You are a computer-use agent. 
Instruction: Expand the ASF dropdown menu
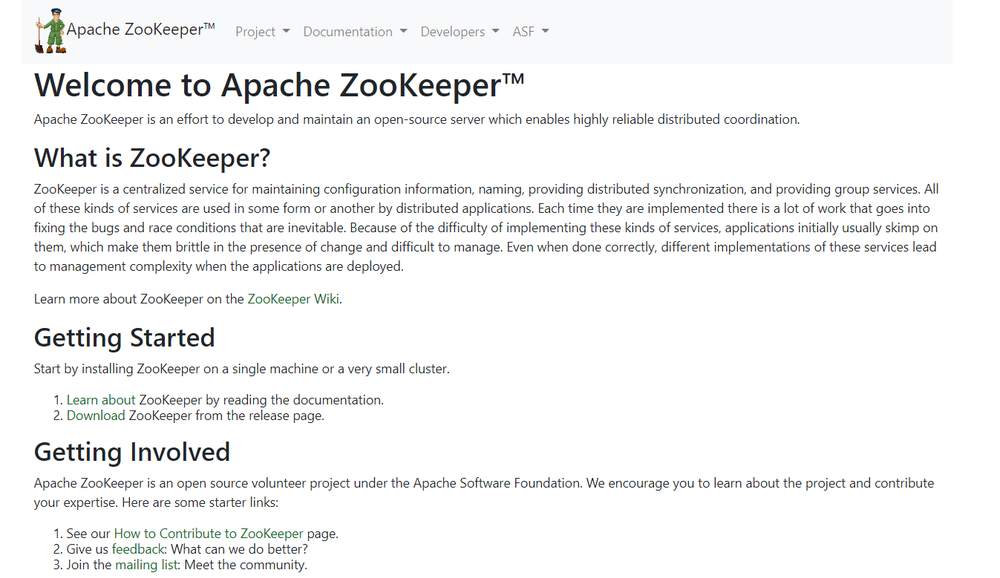[x=531, y=31]
